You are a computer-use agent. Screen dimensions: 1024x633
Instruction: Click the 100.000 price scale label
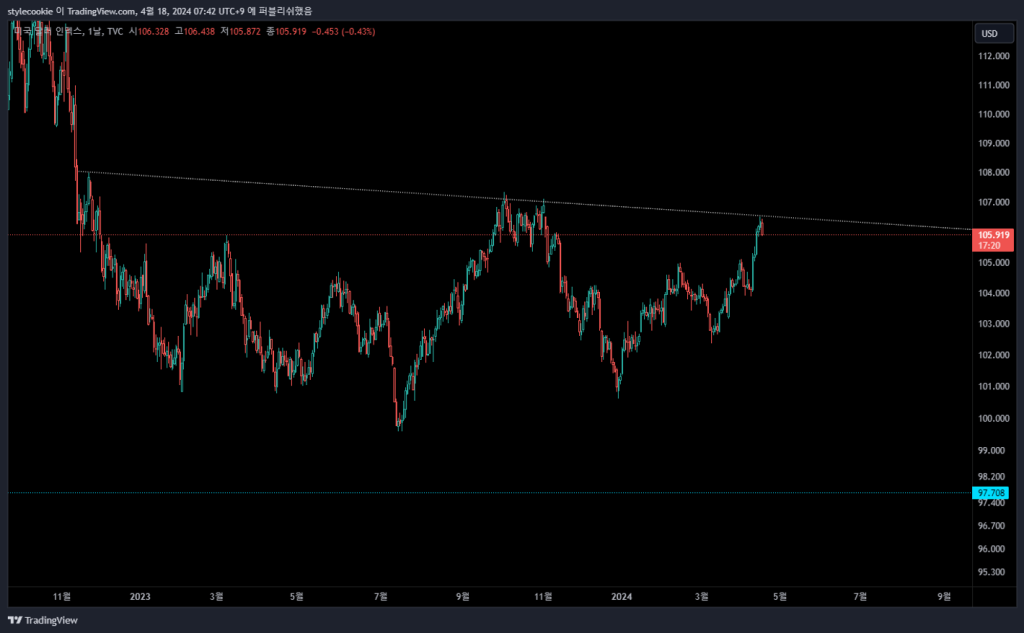point(992,418)
